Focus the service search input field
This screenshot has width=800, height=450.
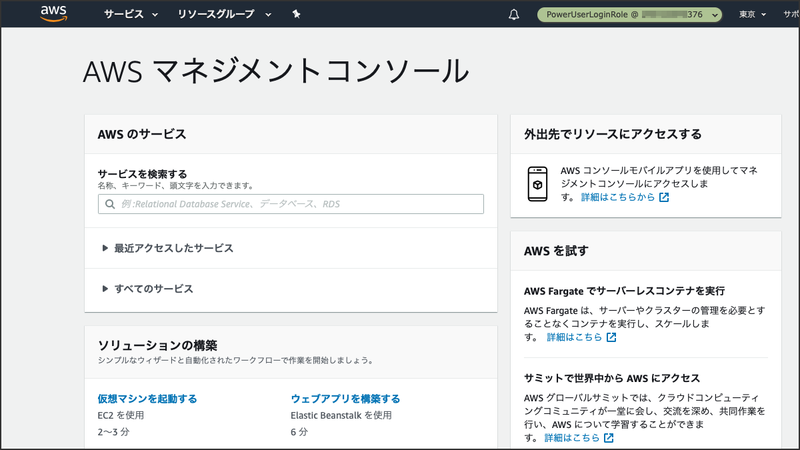pos(291,204)
